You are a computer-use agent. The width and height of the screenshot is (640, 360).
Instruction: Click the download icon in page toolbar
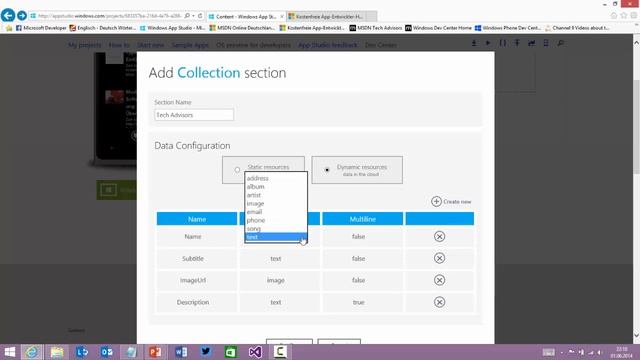(x=474, y=43)
